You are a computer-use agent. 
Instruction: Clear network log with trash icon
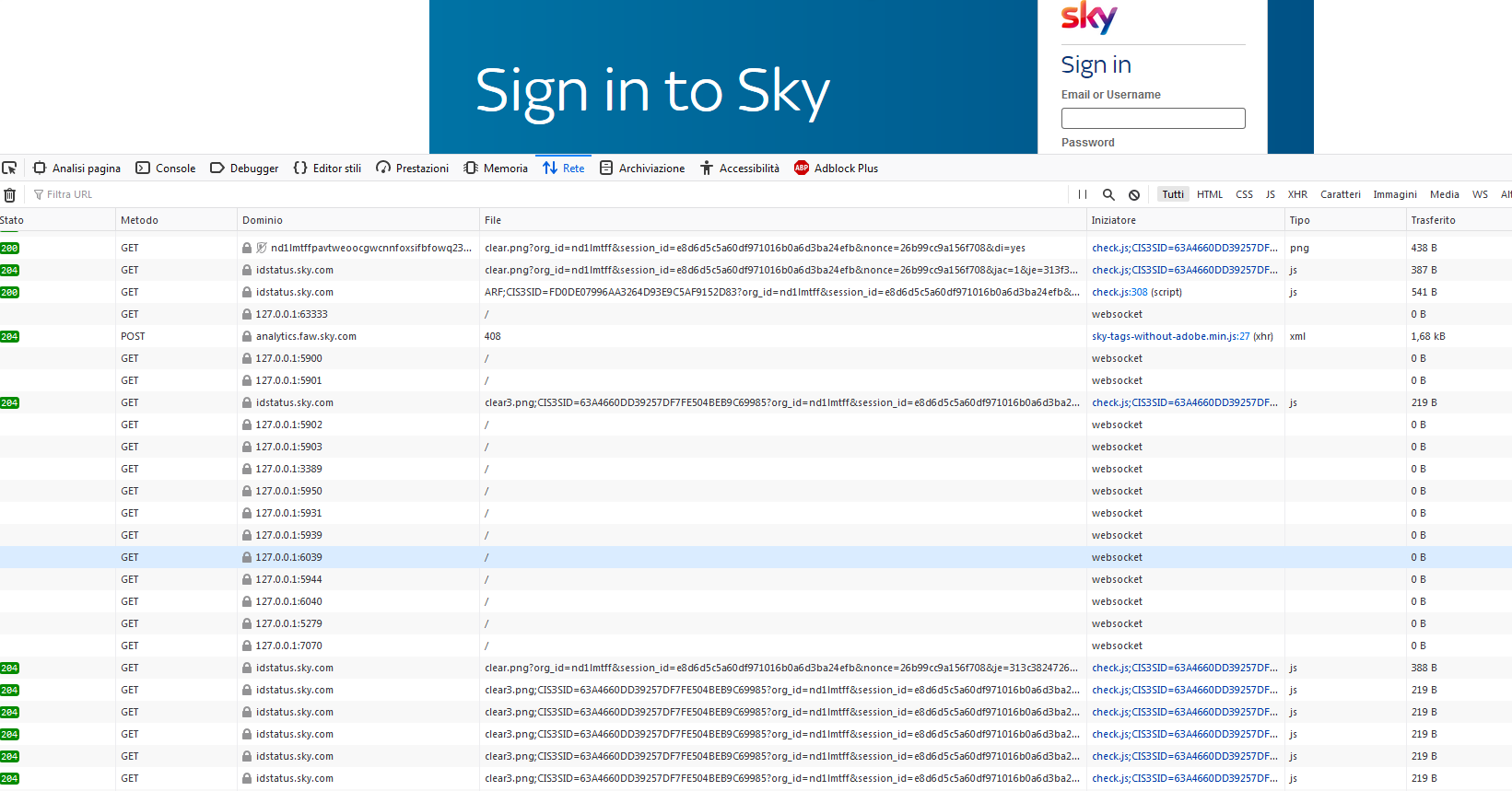(9, 194)
